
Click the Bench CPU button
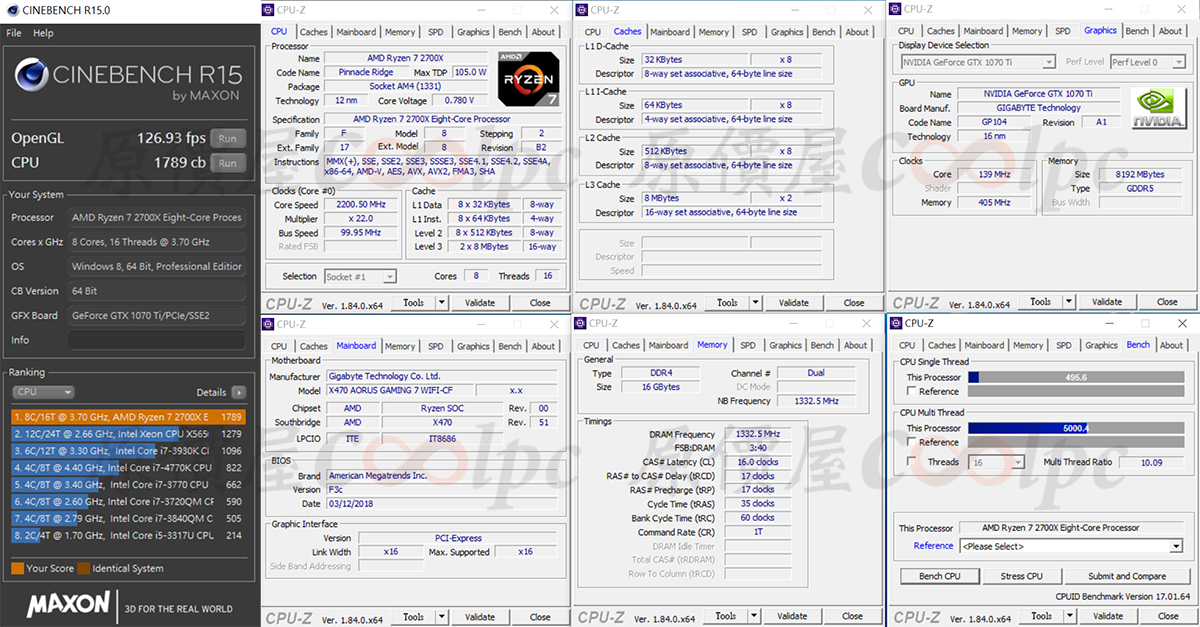click(939, 576)
